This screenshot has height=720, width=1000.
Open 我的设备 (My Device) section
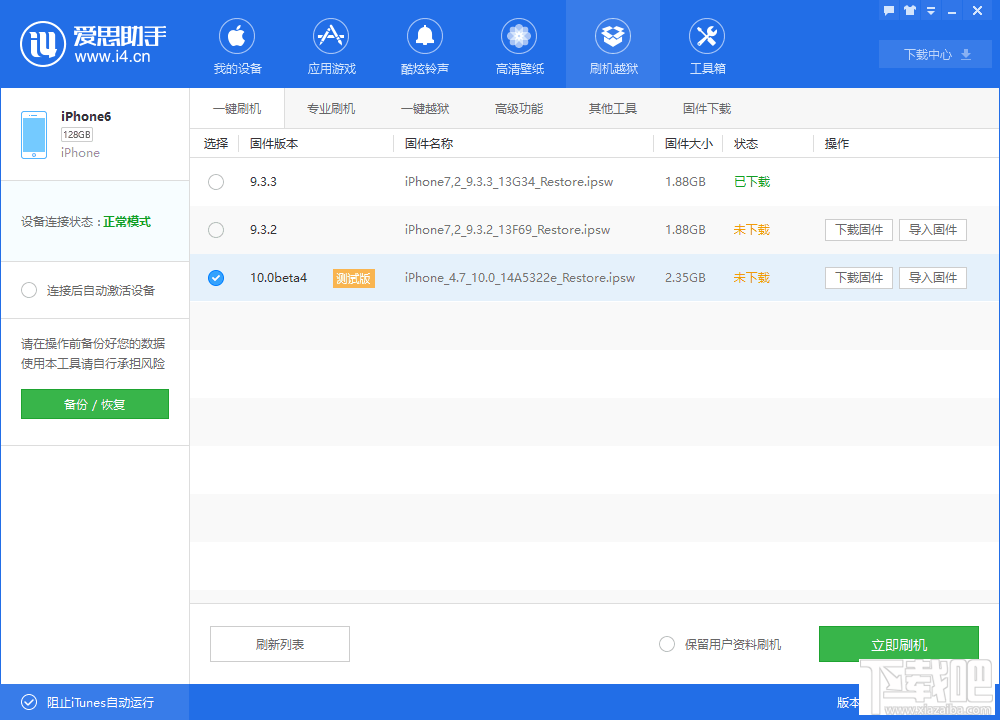[x=237, y=47]
